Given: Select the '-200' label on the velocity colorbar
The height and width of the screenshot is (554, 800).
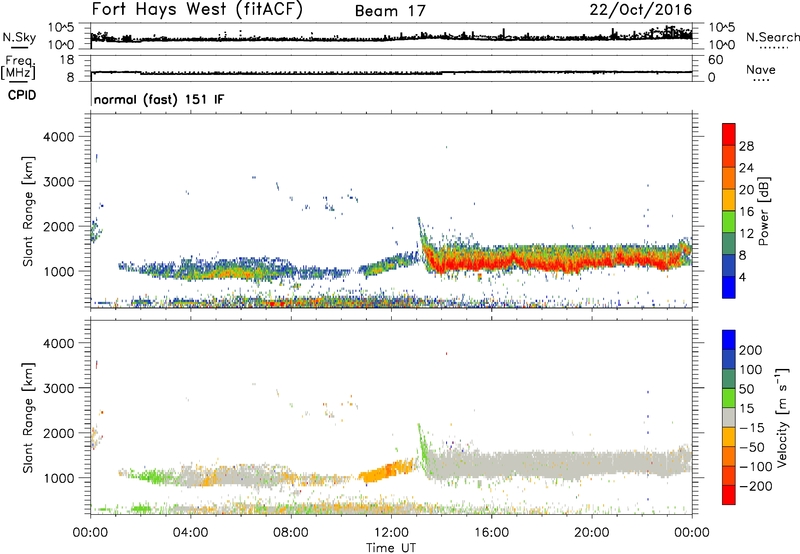Looking at the screenshot, I should [x=756, y=486].
